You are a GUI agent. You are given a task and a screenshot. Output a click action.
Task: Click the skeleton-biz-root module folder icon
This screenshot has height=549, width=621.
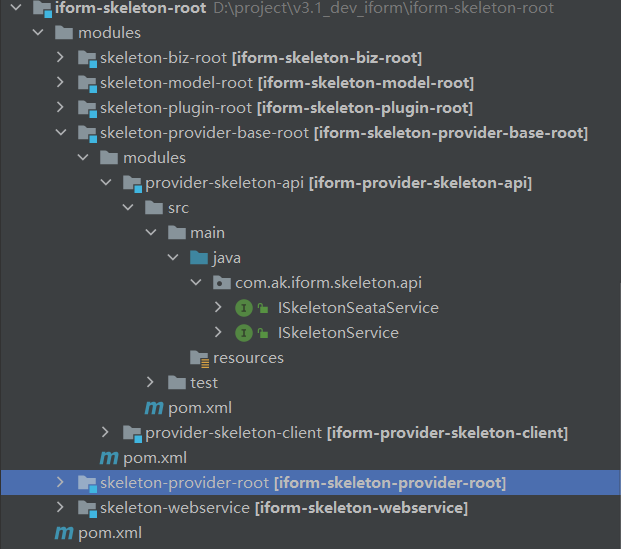coord(87,58)
